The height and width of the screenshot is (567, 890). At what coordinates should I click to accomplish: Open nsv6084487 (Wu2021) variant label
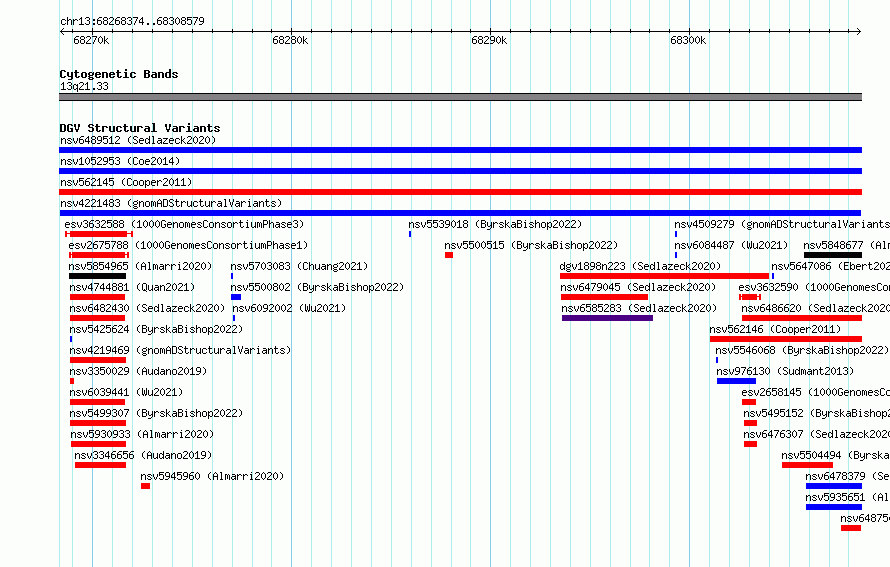(731, 245)
